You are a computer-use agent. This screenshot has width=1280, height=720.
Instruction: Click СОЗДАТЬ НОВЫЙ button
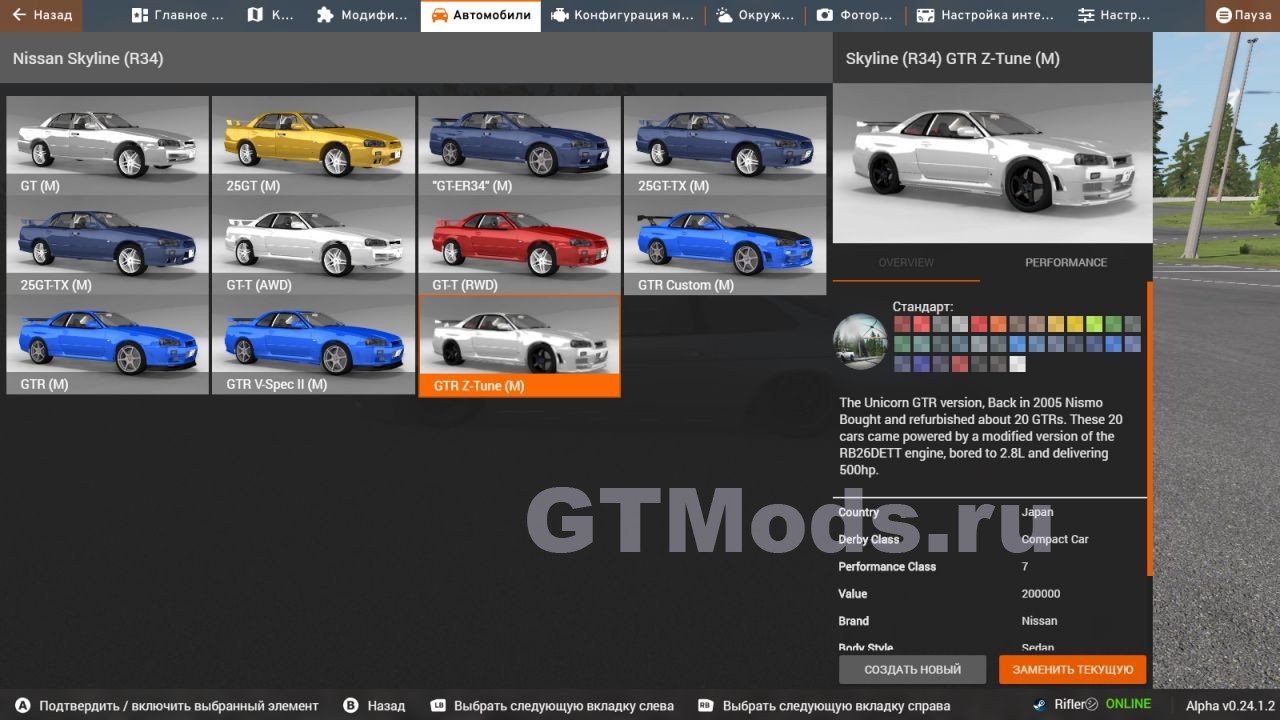[x=912, y=669]
